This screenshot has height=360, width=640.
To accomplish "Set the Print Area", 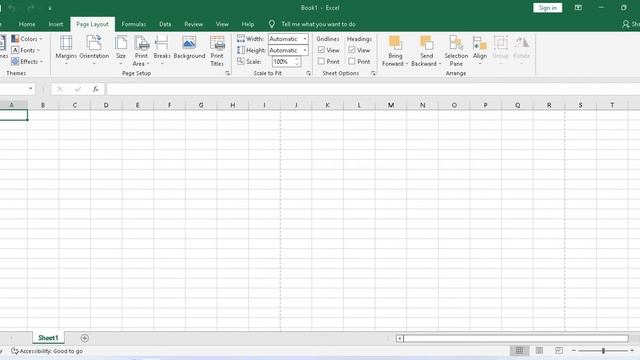I will click(x=141, y=50).
